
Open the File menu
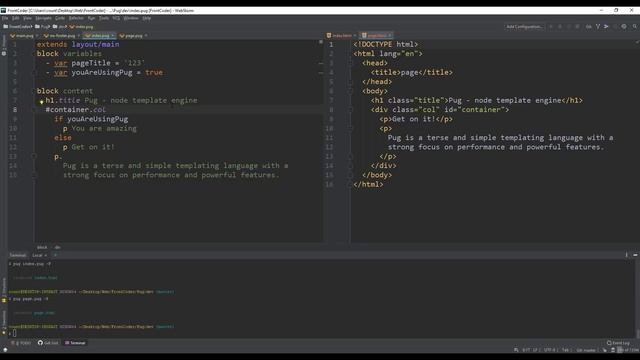pyautogui.click(x=5, y=18)
